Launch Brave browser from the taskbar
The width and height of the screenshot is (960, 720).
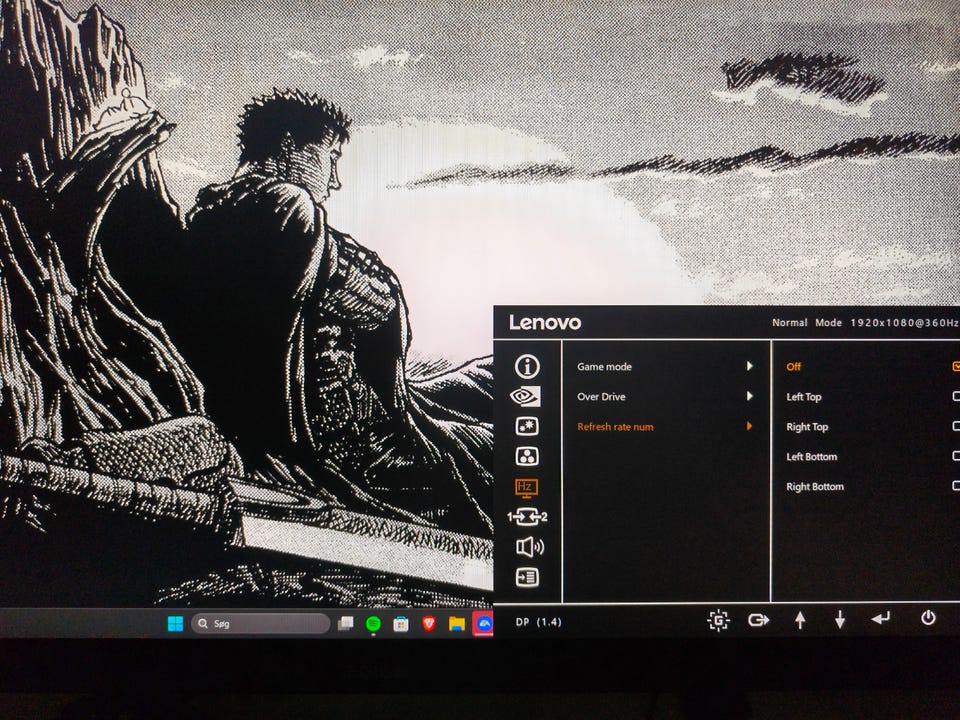429,623
